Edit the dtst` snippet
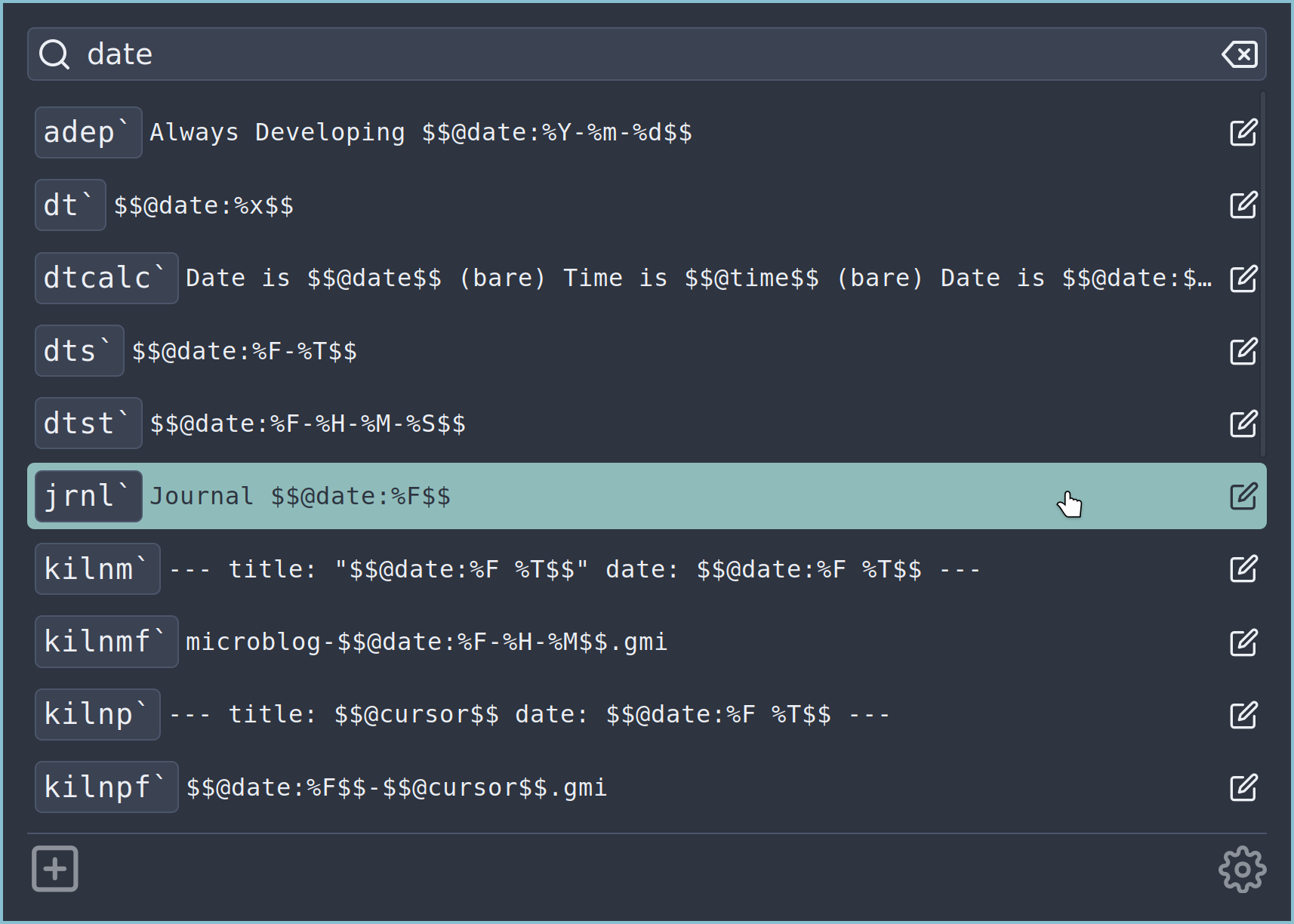This screenshot has width=1294, height=924. point(1243,423)
